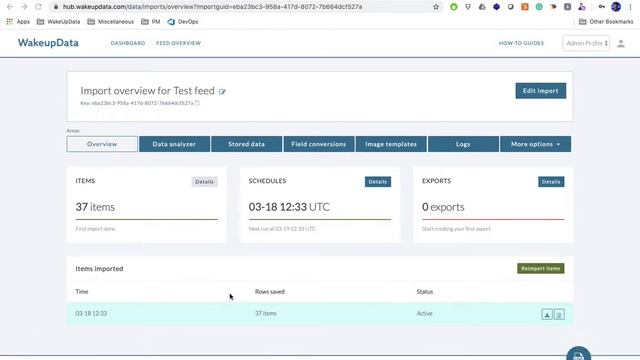Select the Overview tab
Viewport: 640px width, 360px height.
[x=102, y=144]
